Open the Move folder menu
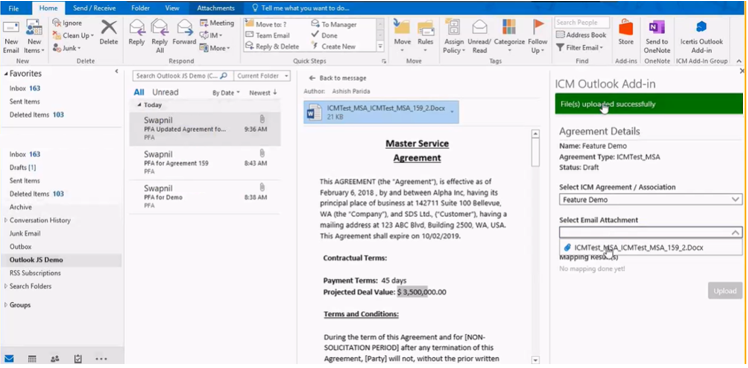This screenshot has width=748, height=368. [402, 36]
